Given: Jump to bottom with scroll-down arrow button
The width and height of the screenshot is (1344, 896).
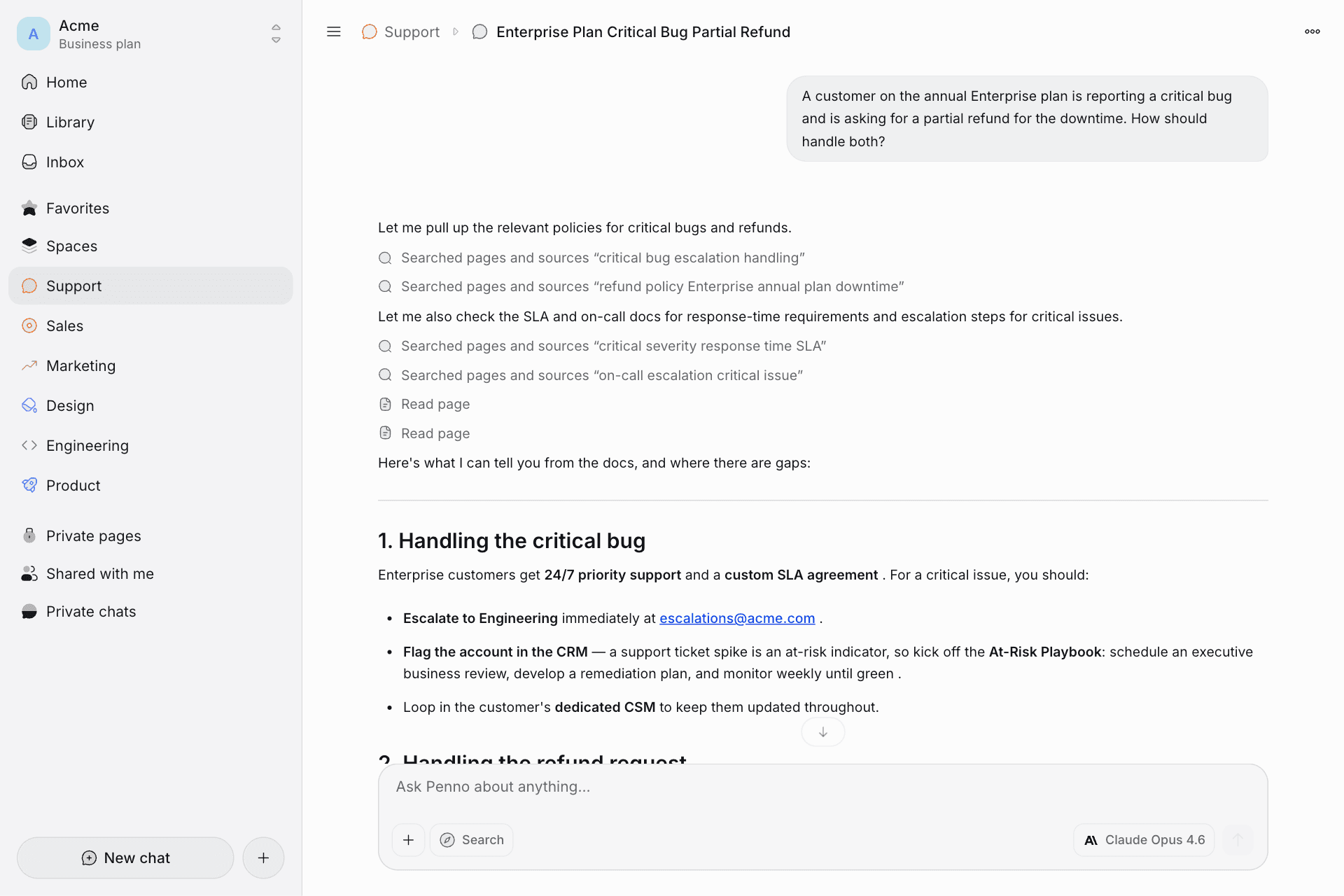Looking at the screenshot, I should 823,732.
